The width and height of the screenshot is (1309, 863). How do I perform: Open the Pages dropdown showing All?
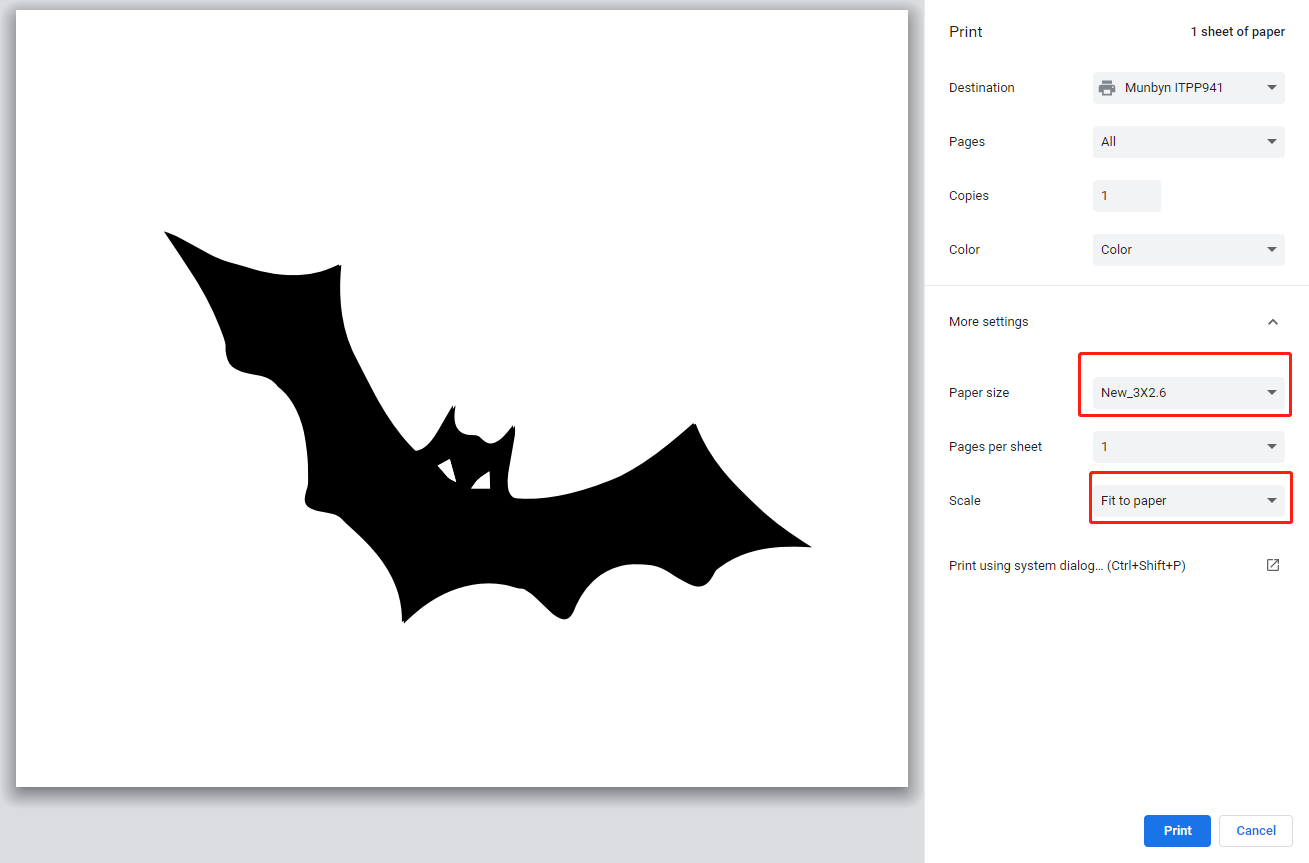tap(1187, 142)
